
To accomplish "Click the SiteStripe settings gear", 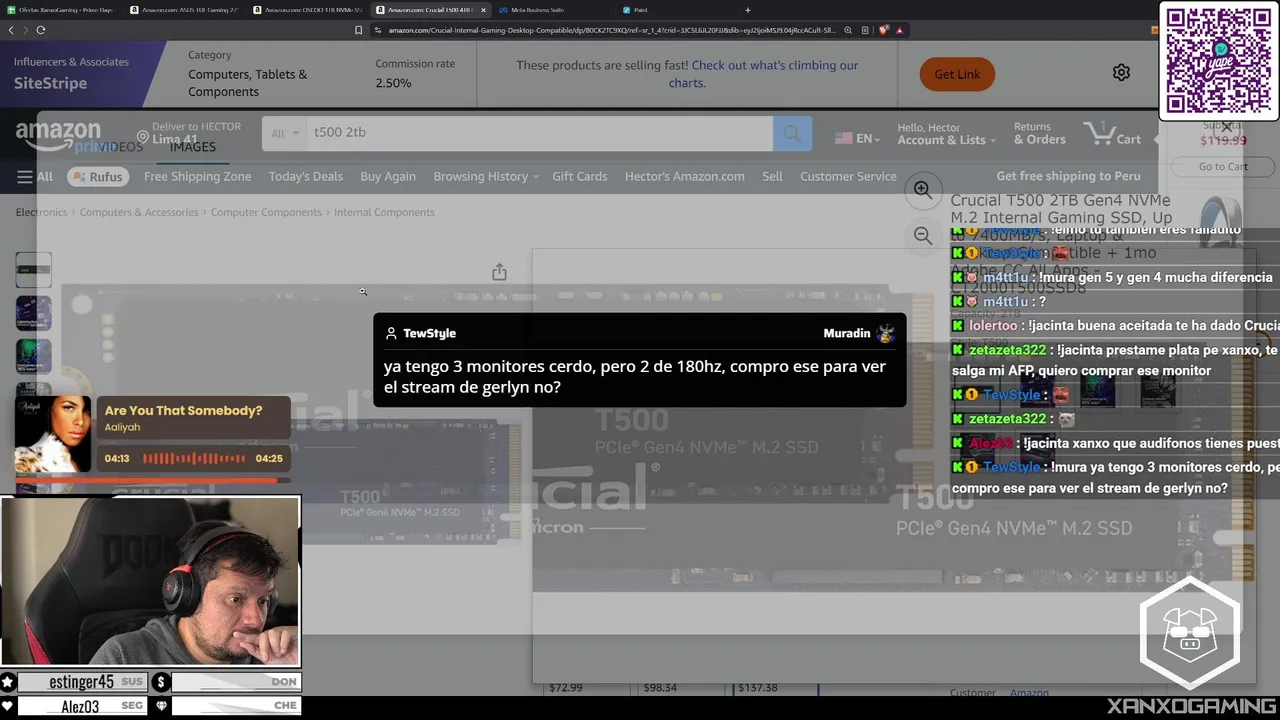I will click(1121, 73).
